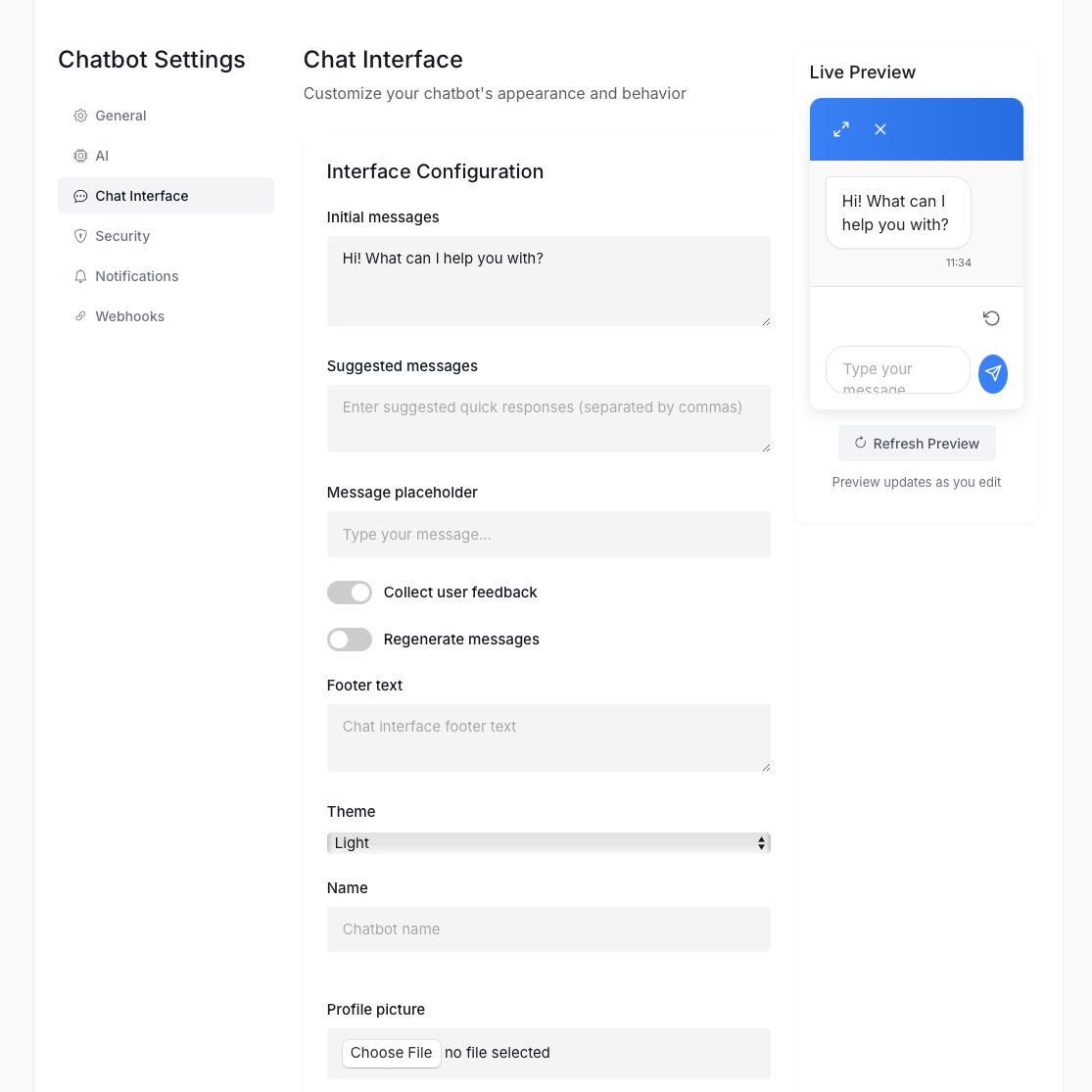Enable Regenerate messages switch

point(350,640)
